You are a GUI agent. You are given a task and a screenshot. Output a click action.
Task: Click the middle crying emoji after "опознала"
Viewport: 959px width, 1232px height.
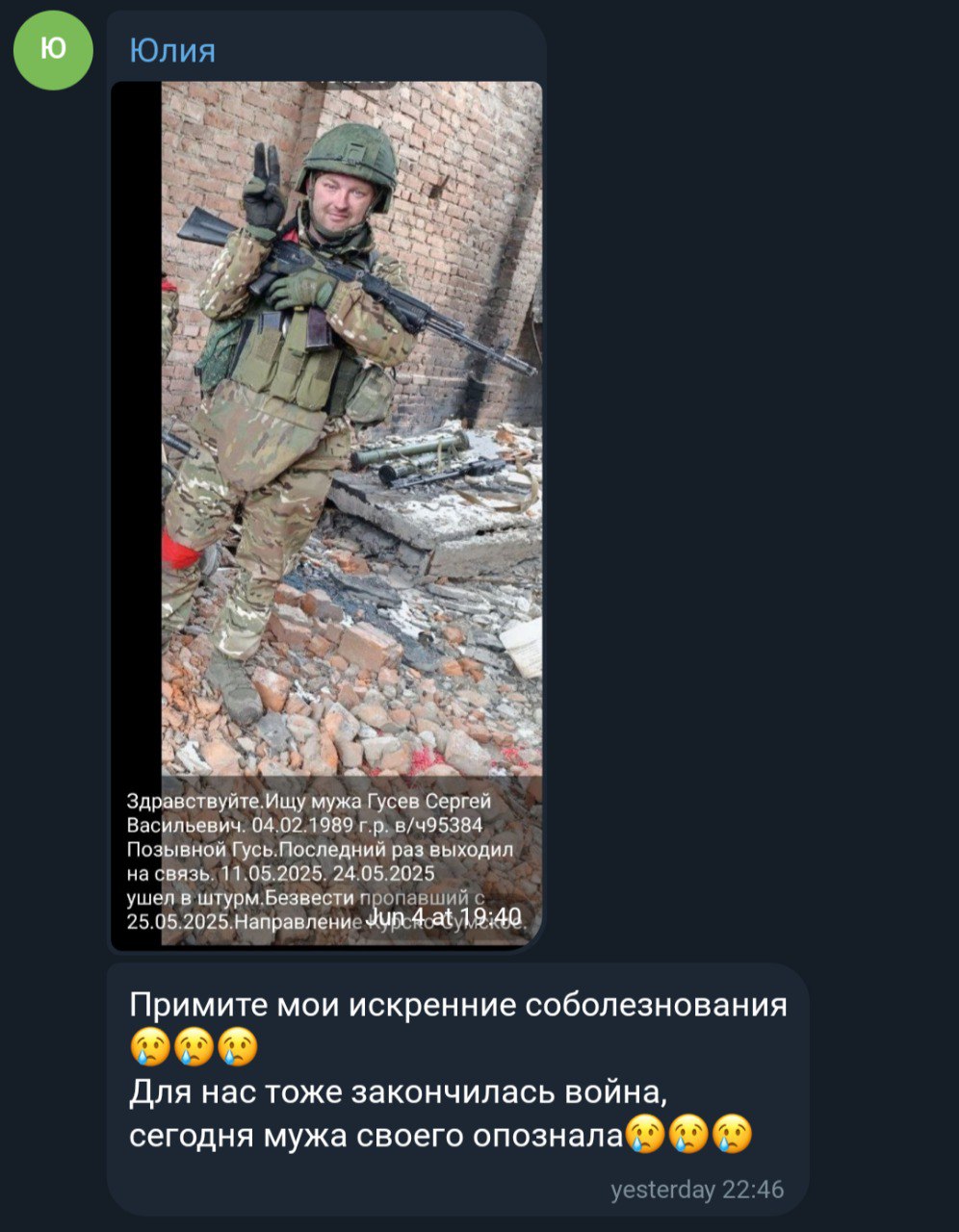click(x=687, y=1135)
